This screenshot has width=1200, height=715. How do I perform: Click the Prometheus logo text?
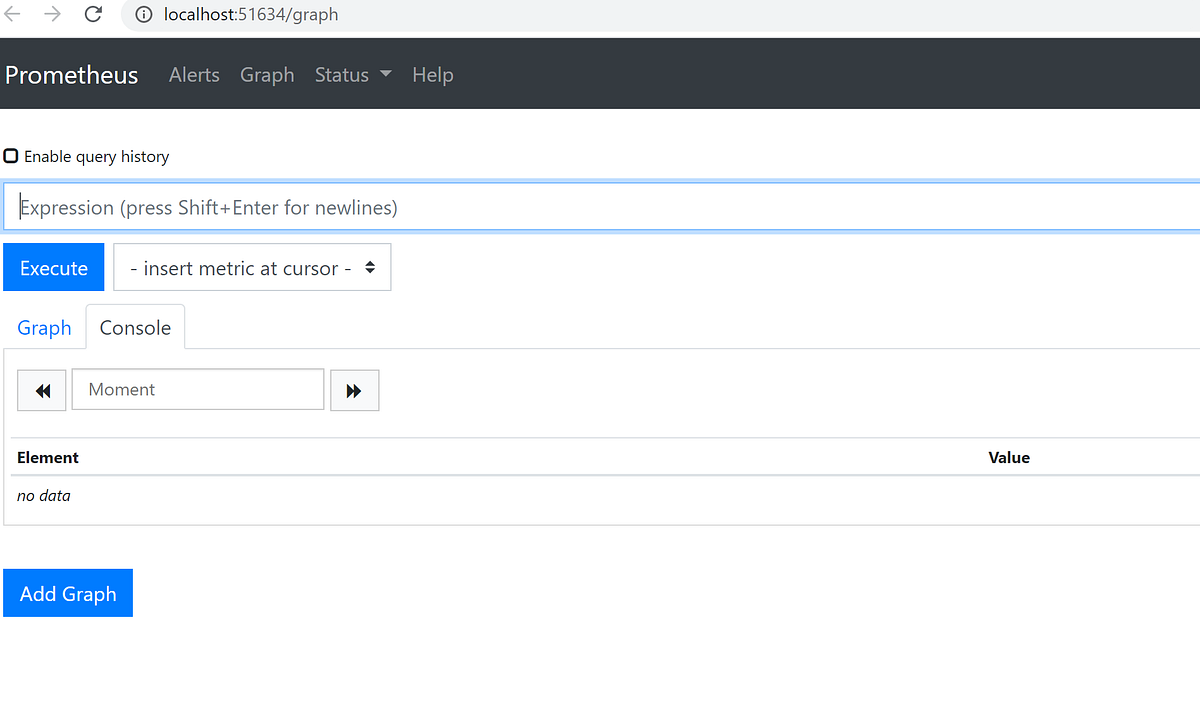click(71, 74)
